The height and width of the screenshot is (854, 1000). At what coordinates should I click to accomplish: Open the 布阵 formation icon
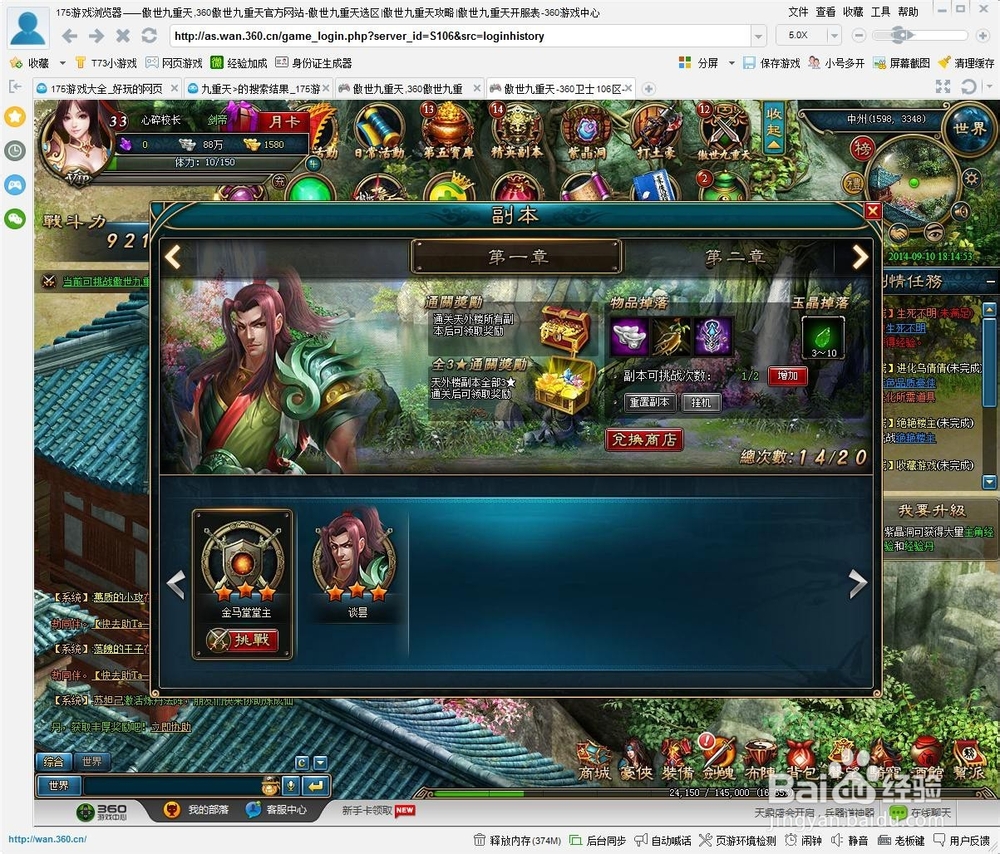coord(760,762)
